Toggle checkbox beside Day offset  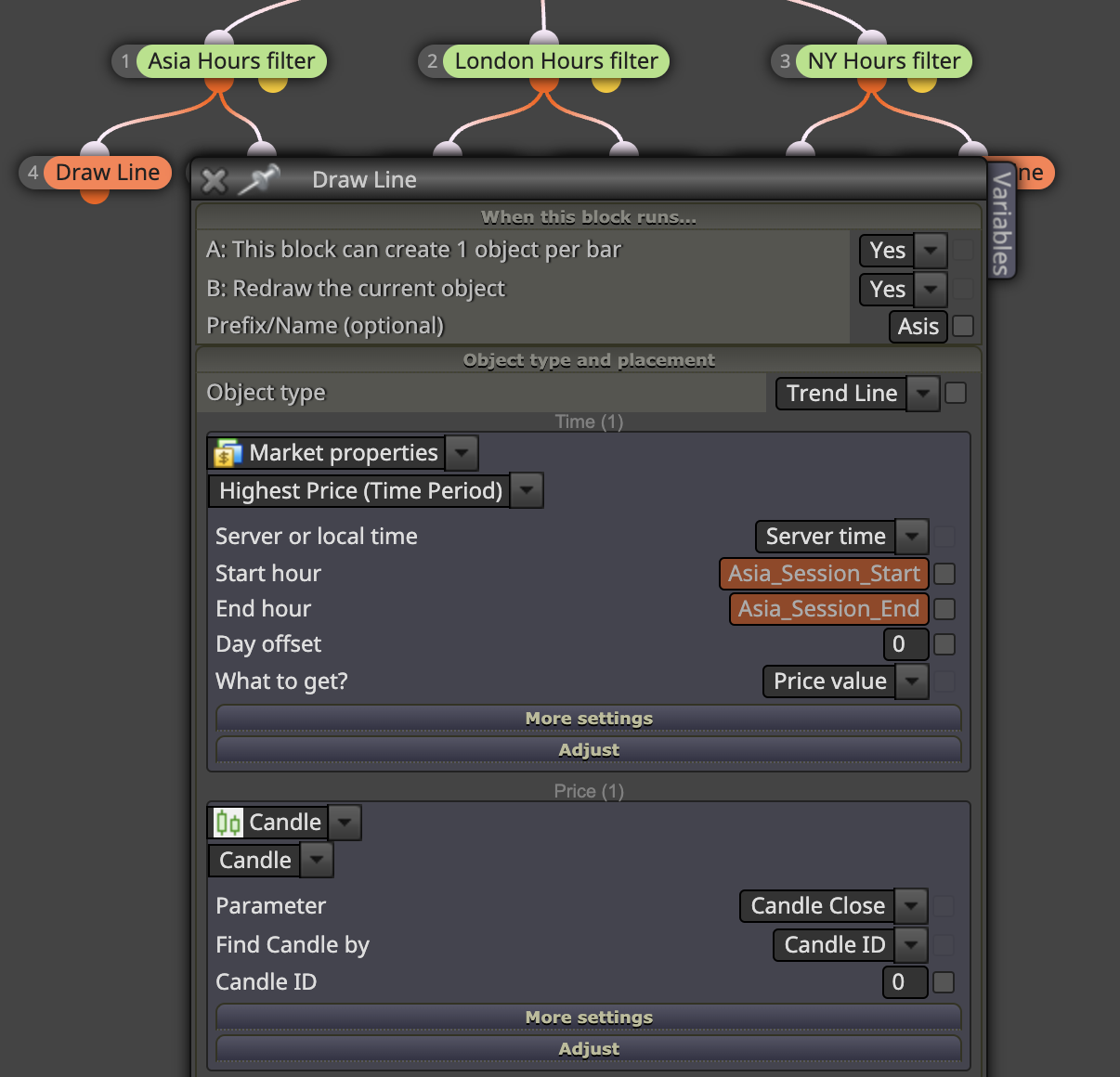tap(944, 644)
